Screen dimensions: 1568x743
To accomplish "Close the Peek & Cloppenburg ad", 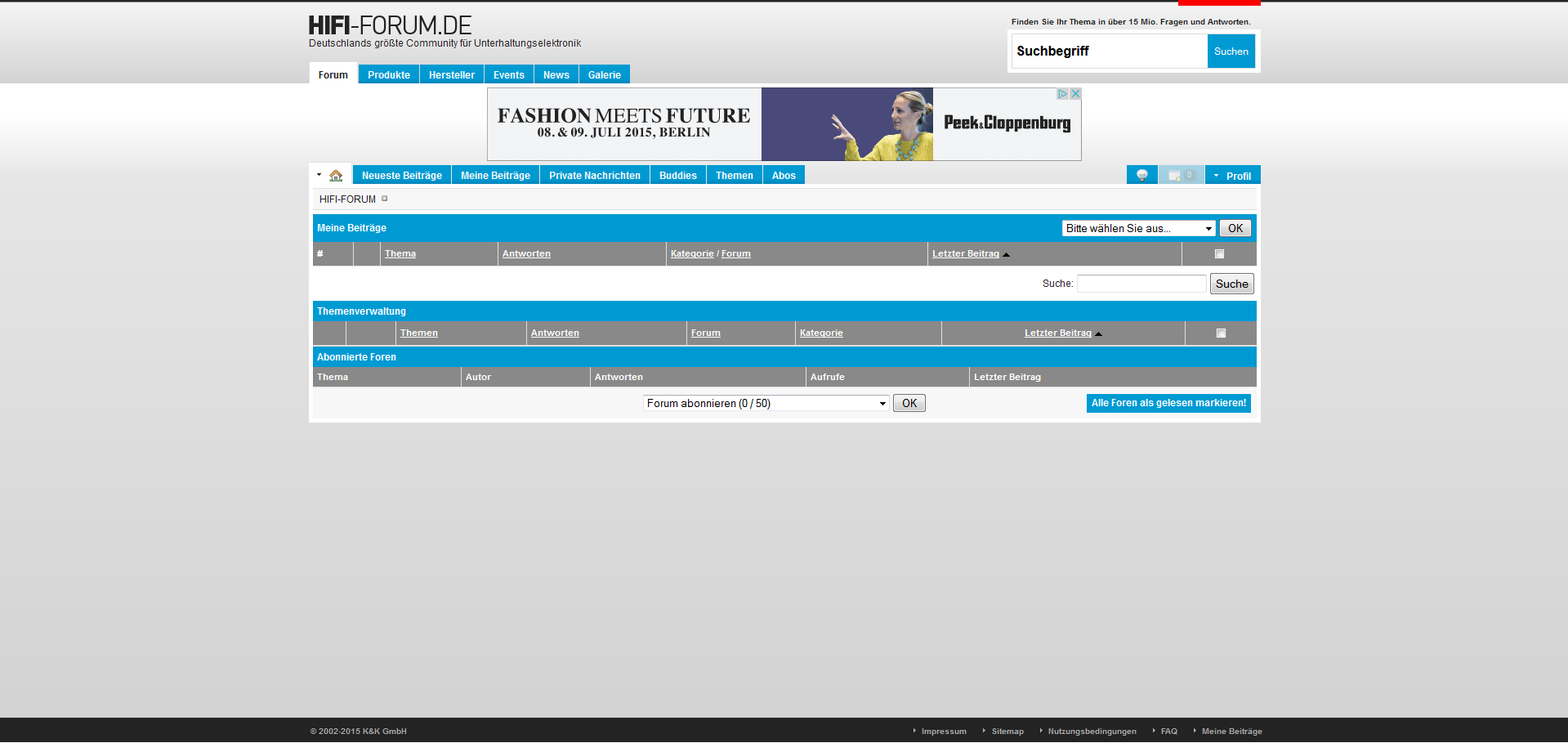I will click(x=1075, y=94).
